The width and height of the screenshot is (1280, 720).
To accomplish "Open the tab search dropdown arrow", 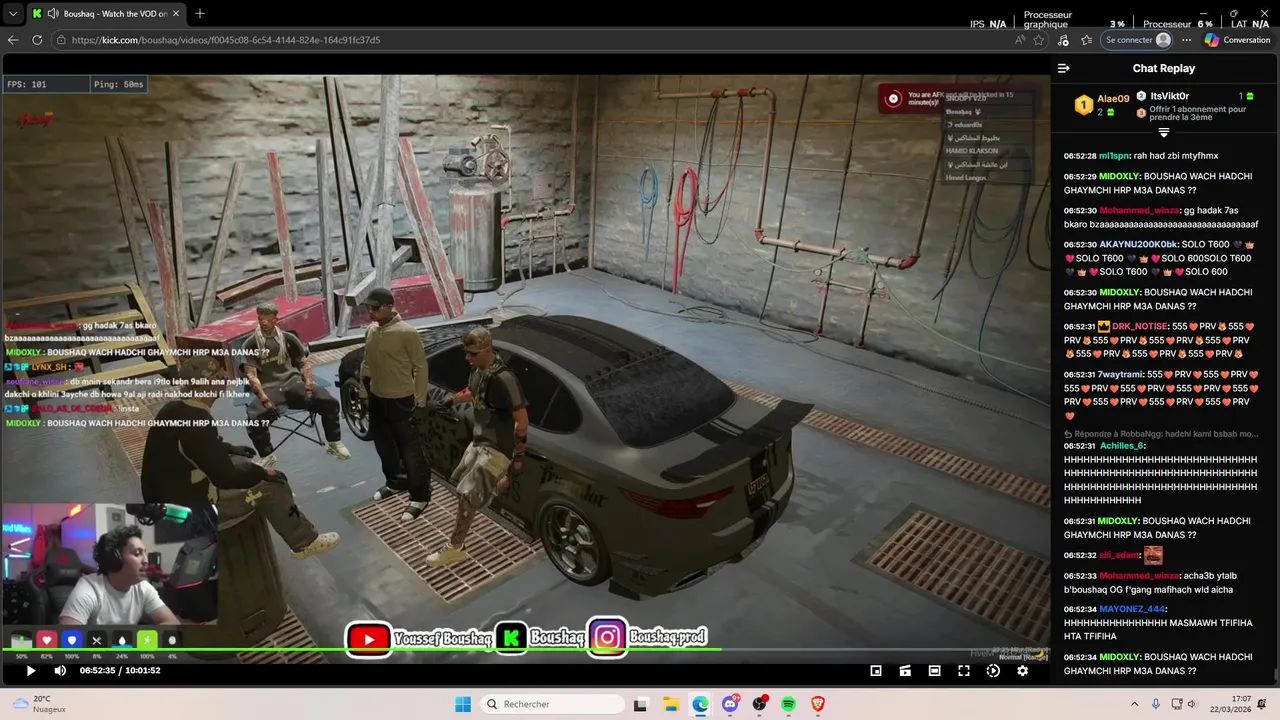I will tap(13, 14).
